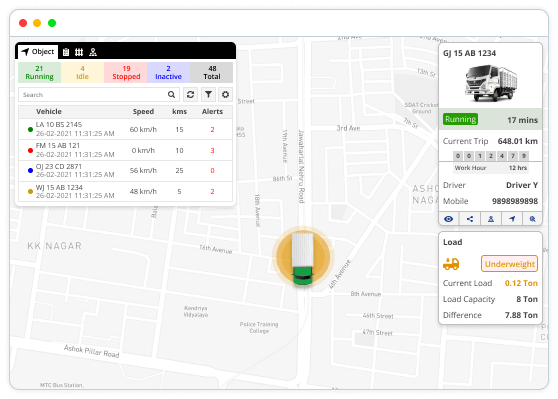The image size is (558, 399).
Task: Open the driver person icon in vehicle card
Action: [491, 219]
